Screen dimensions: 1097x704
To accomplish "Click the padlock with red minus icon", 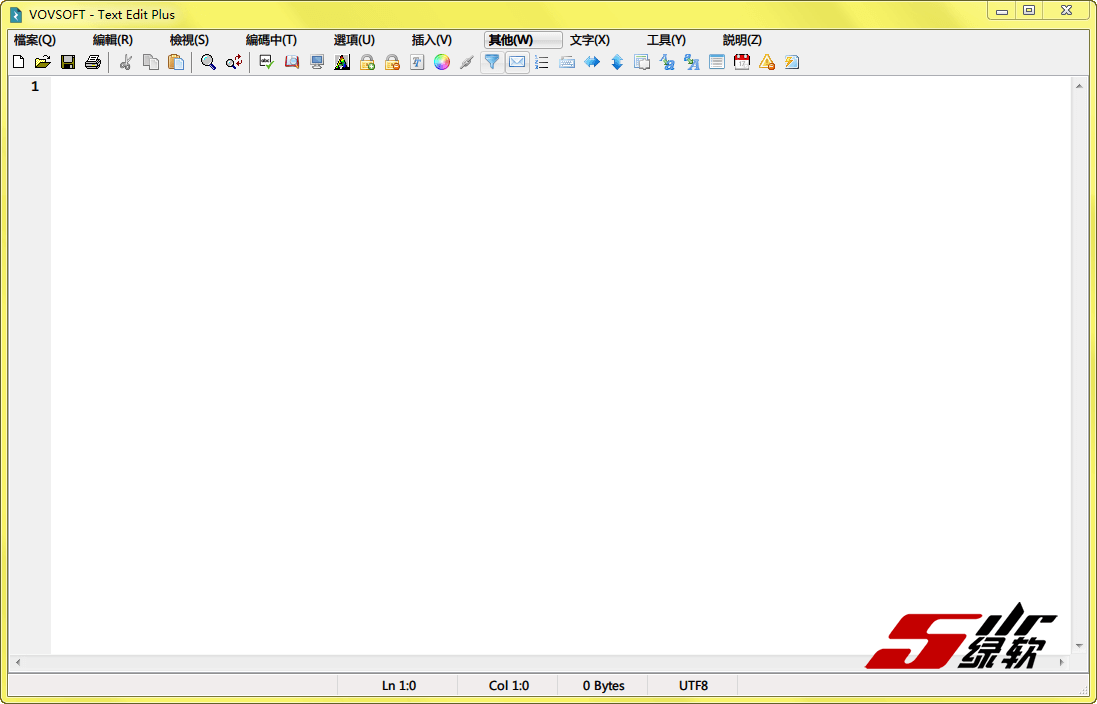I will pos(392,62).
